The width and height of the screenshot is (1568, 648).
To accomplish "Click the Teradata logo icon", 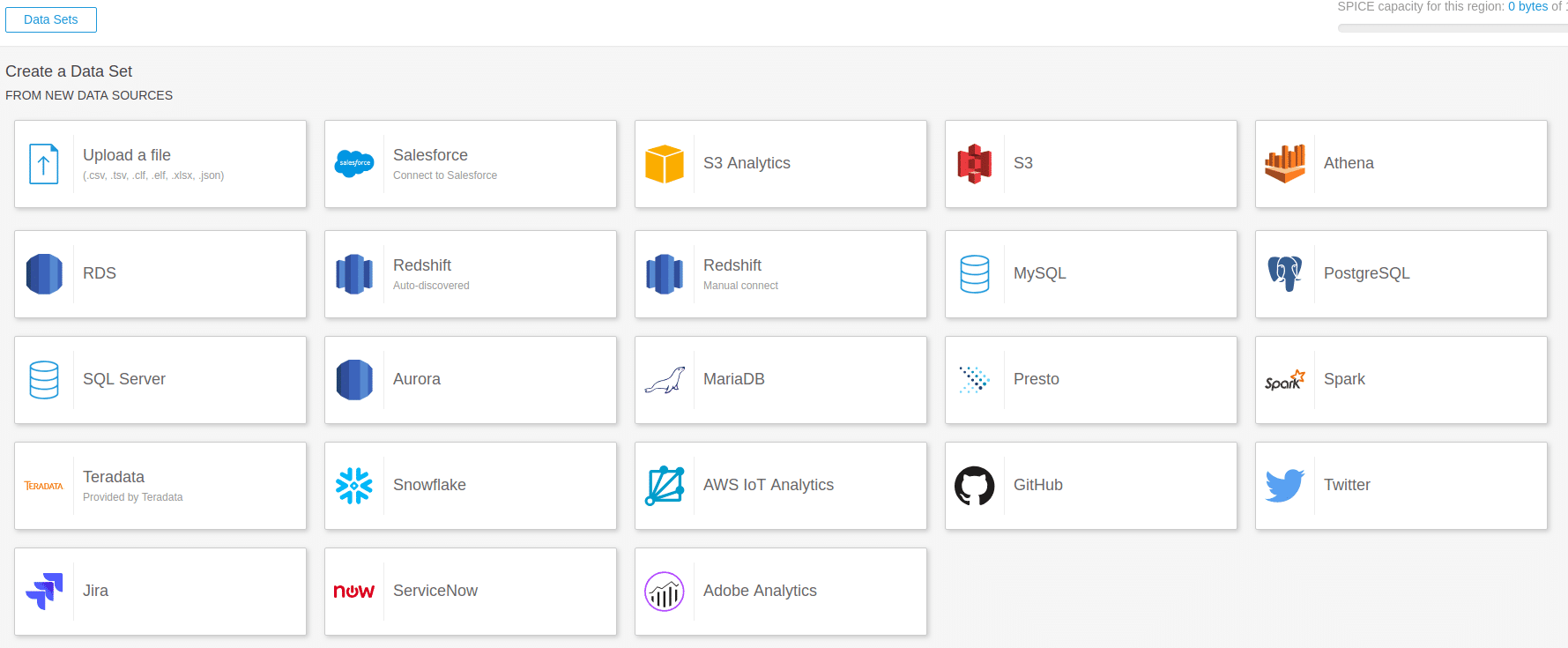I will coord(44,486).
